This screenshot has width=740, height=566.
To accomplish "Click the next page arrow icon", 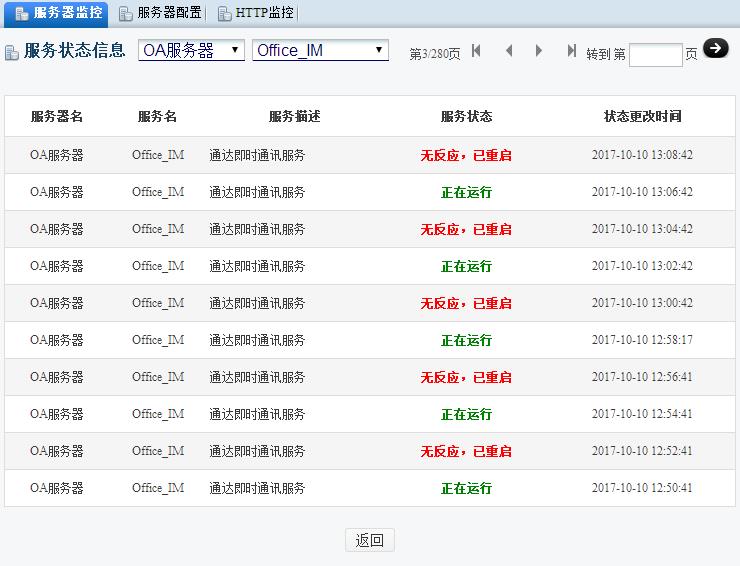I will (x=539, y=51).
